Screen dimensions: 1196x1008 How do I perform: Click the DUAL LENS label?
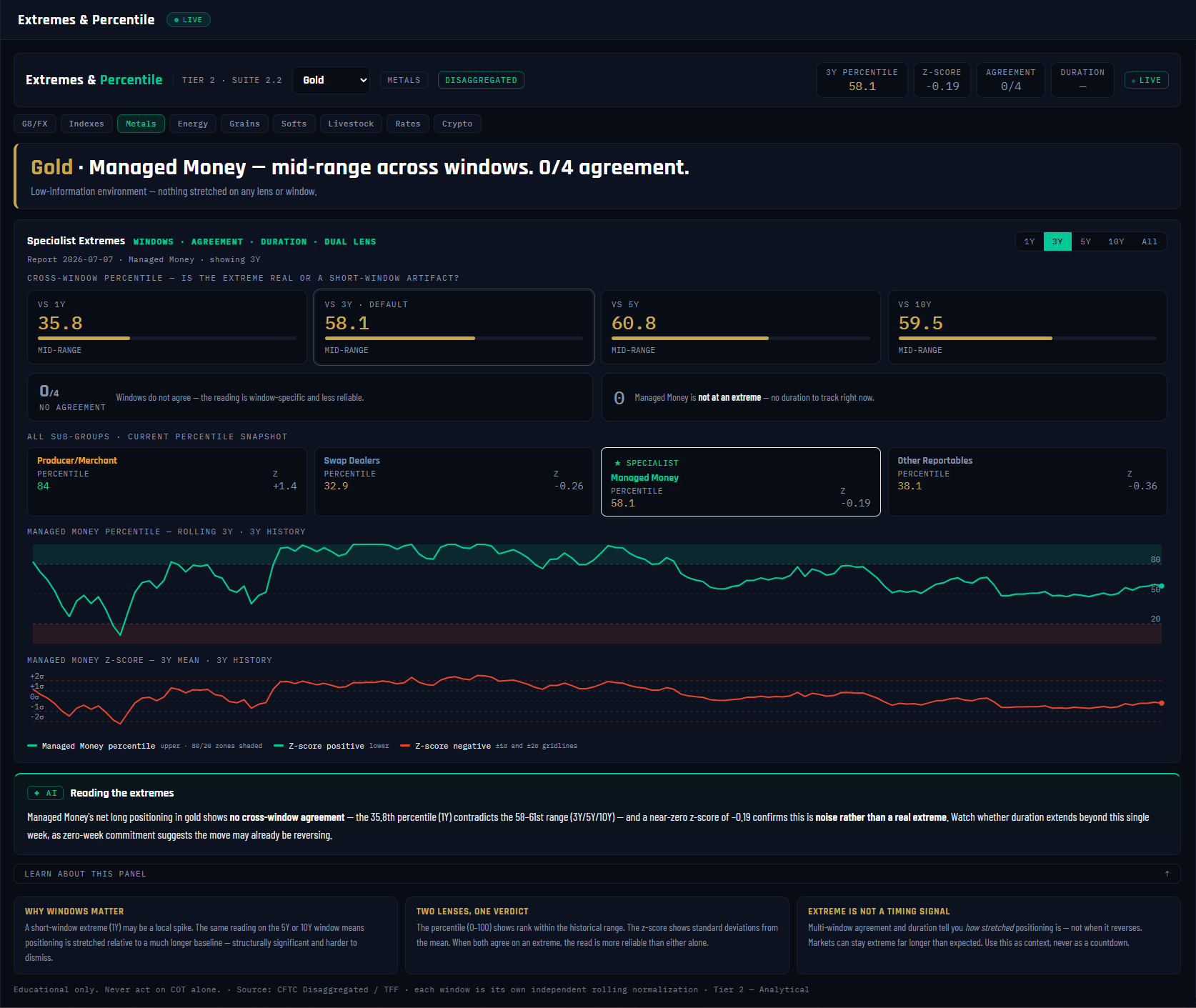tap(350, 241)
